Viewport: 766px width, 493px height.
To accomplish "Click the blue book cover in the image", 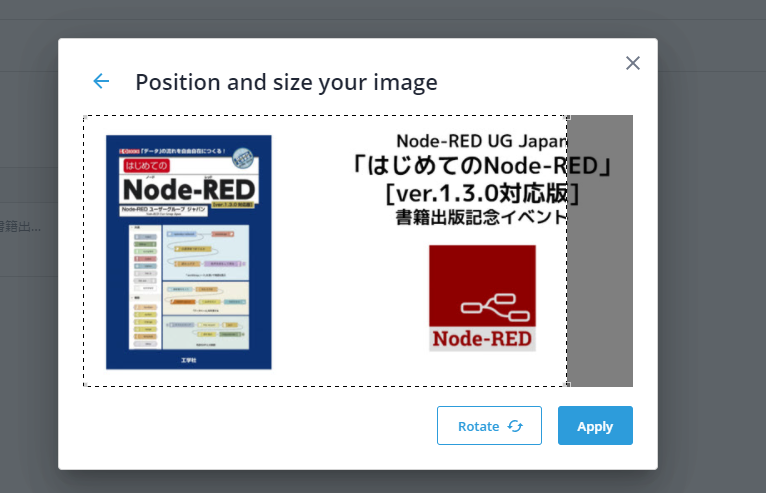I will [189, 252].
